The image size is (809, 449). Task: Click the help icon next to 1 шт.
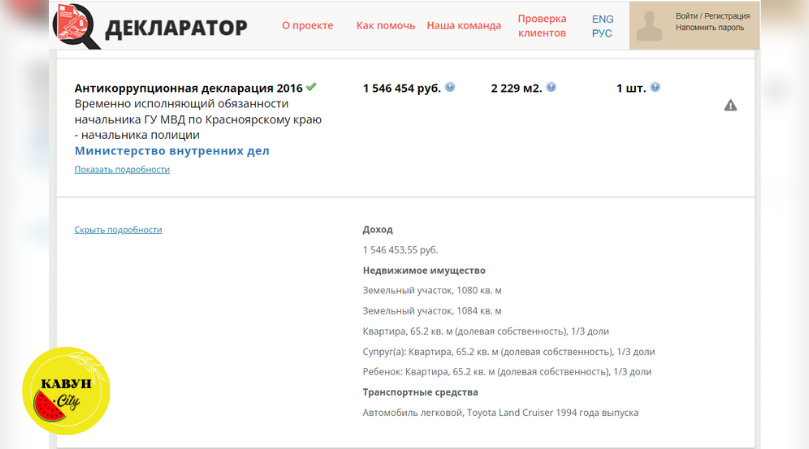point(655,87)
